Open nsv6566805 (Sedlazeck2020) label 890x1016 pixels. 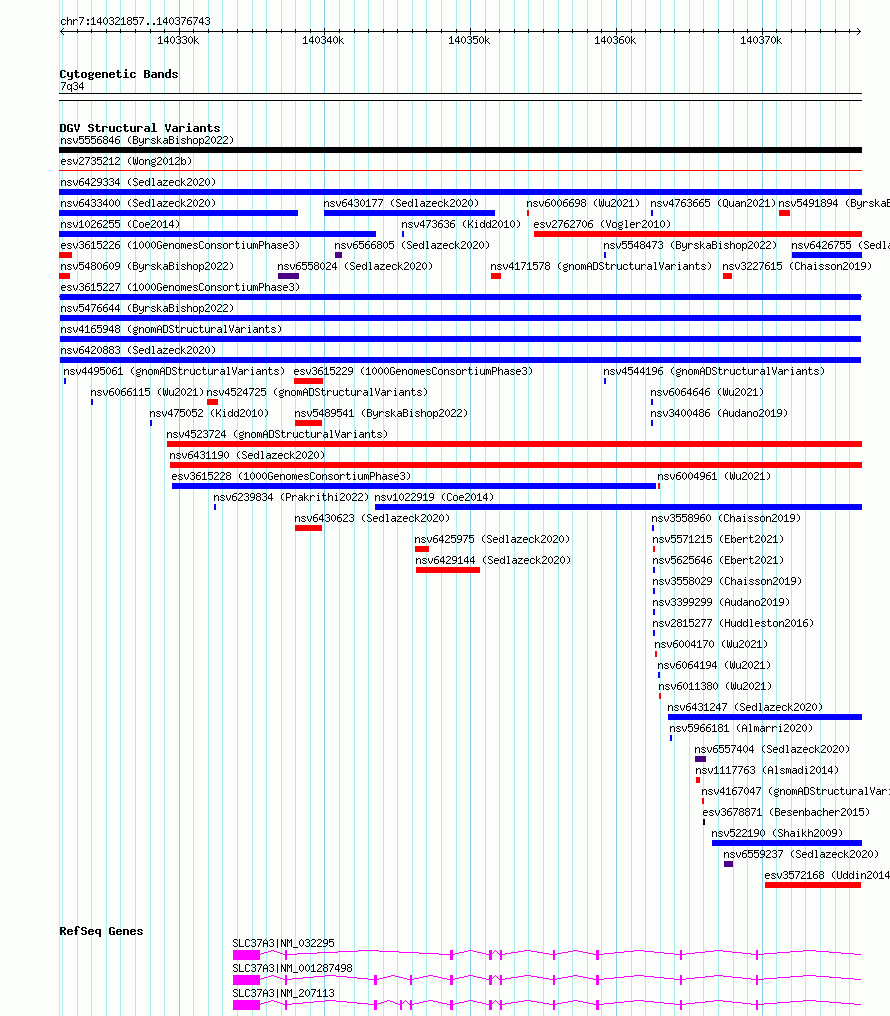(412, 245)
